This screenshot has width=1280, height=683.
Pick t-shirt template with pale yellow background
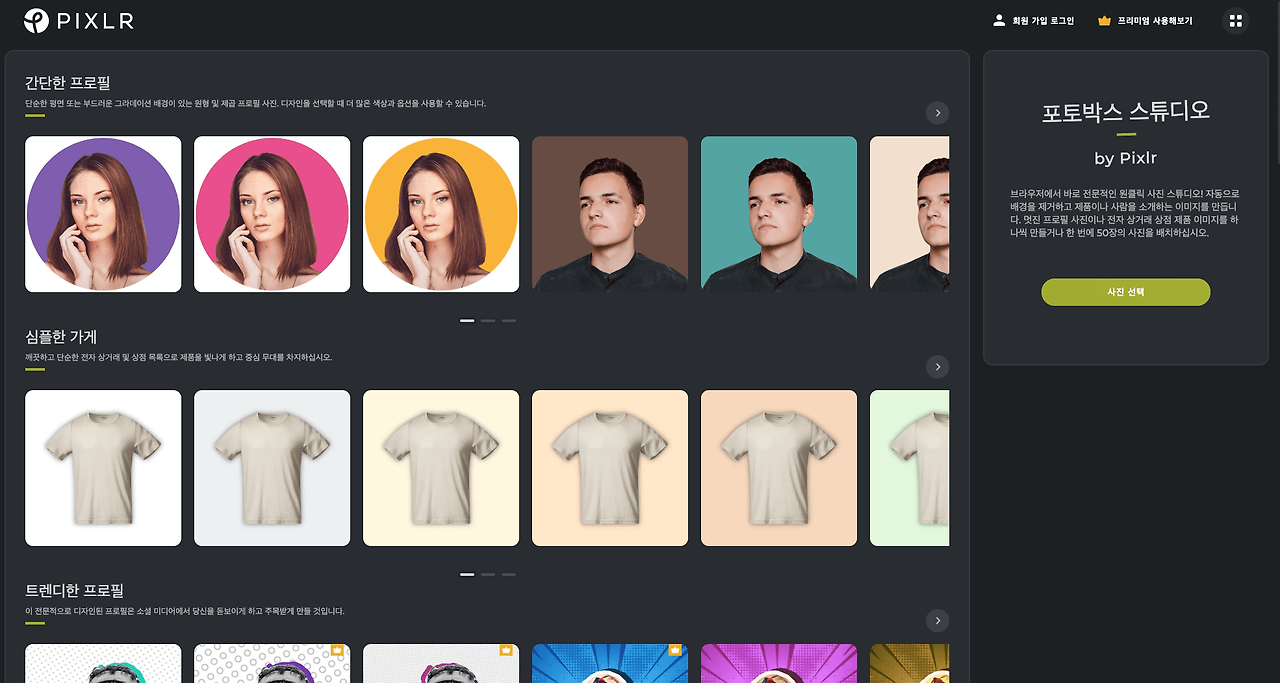coord(441,468)
